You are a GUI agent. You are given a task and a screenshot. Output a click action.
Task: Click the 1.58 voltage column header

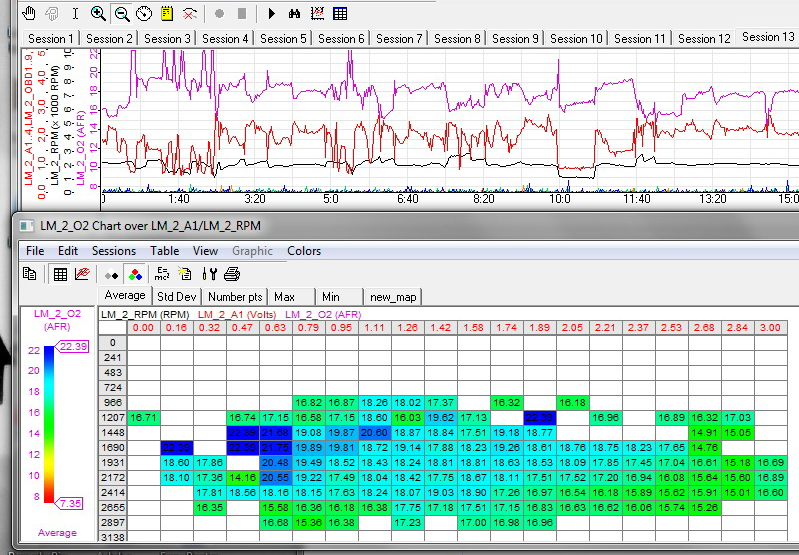(x=473, y=328)
